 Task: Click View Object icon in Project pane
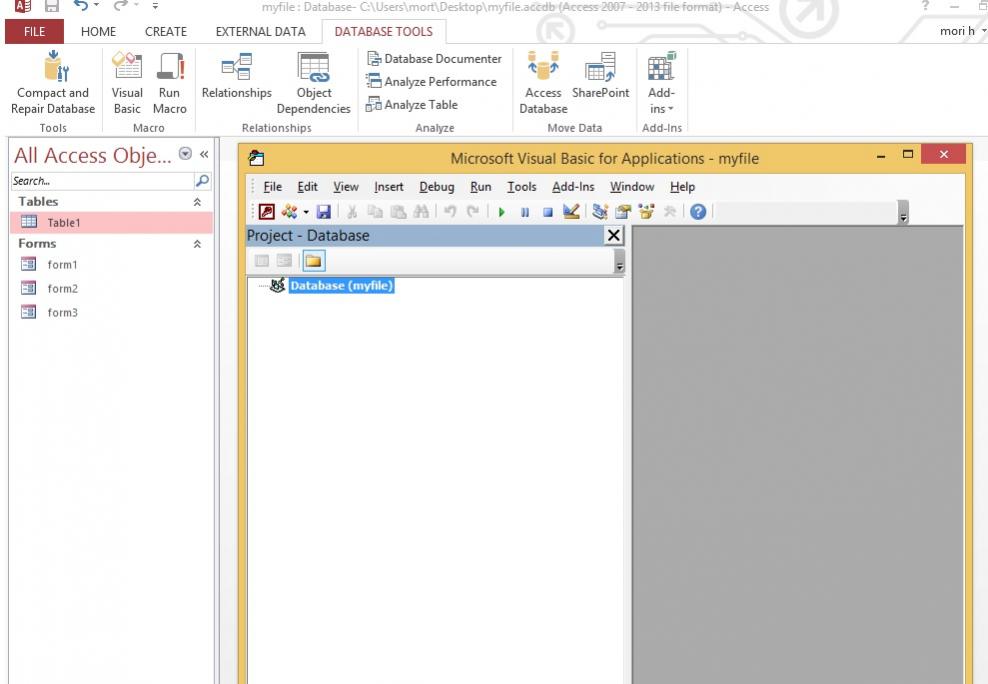(x=284, y=261)
